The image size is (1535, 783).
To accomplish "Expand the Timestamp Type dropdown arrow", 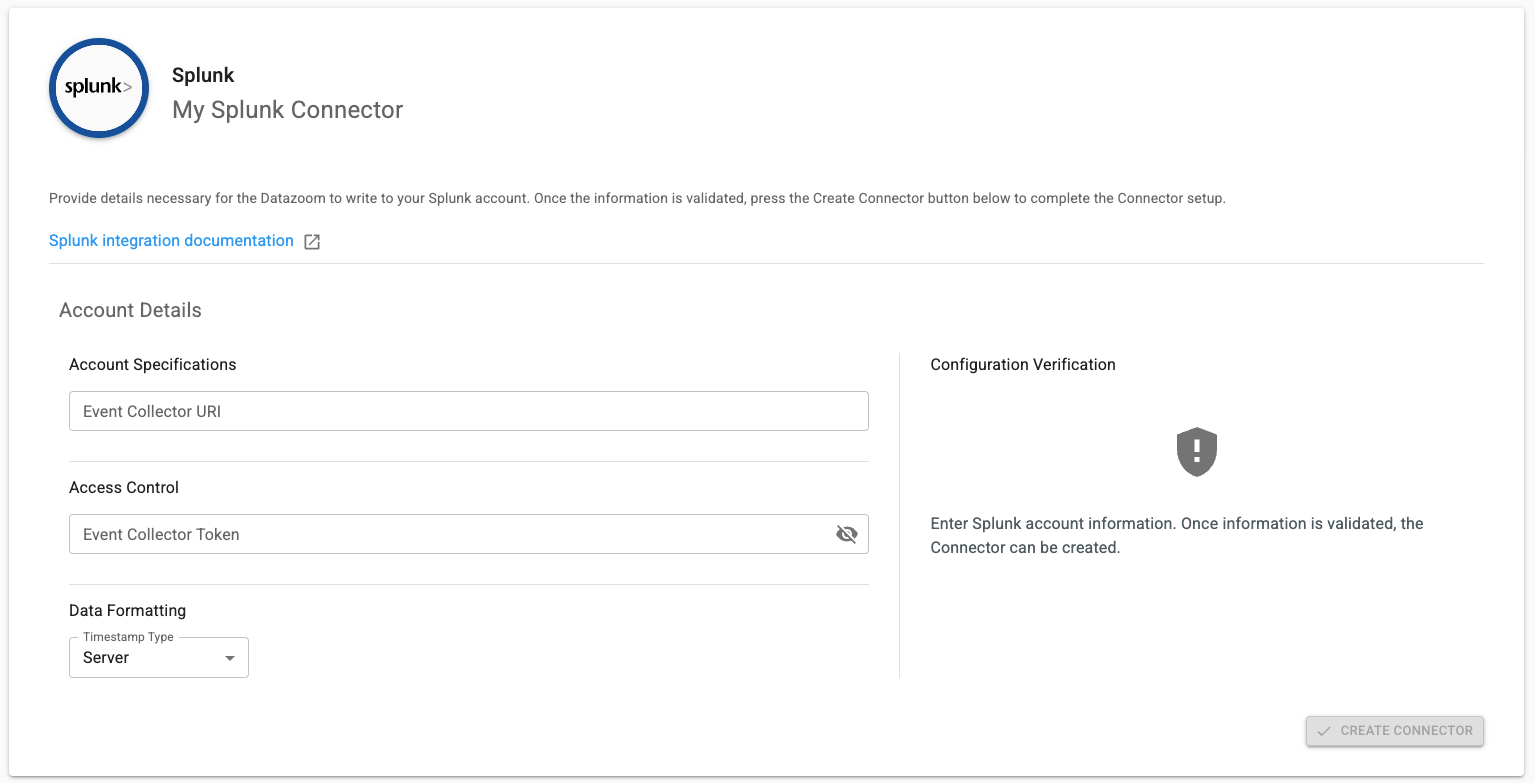I will (x=230, y=658).
